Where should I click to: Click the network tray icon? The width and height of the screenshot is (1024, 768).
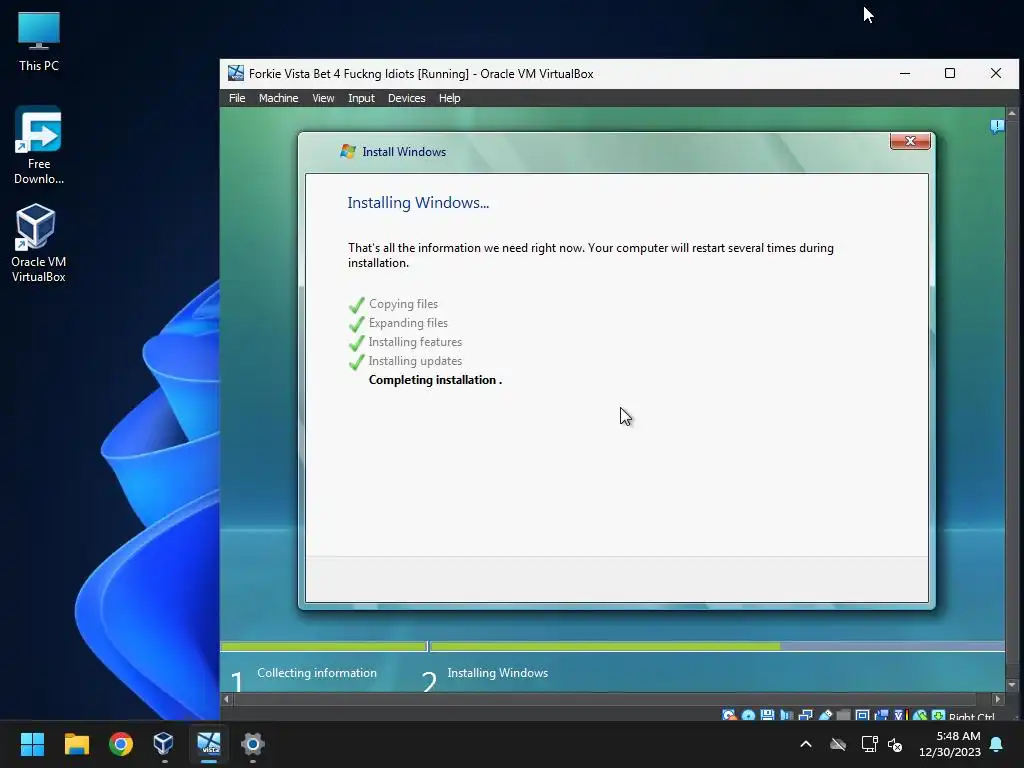pyautogui.click(x=869, y=744)
